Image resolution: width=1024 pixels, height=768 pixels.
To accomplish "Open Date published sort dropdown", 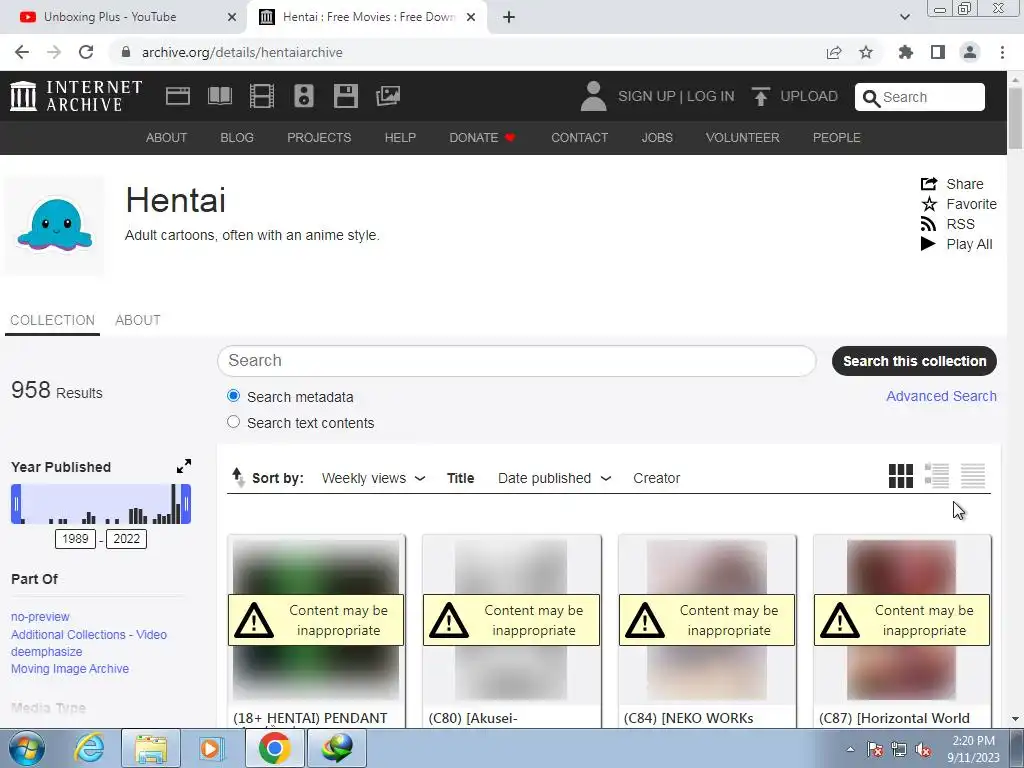I will (554, 478).
